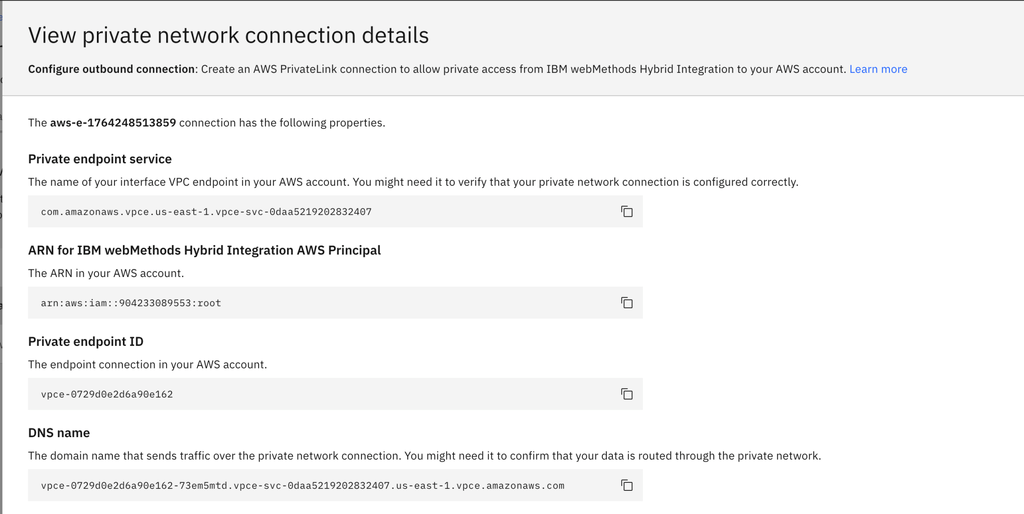This screenshot has height=514, width=1024.
Task: Click the vpce-0729d0e2d6a90e162 endpoint ID field
Action: click(x=107, y=394)
